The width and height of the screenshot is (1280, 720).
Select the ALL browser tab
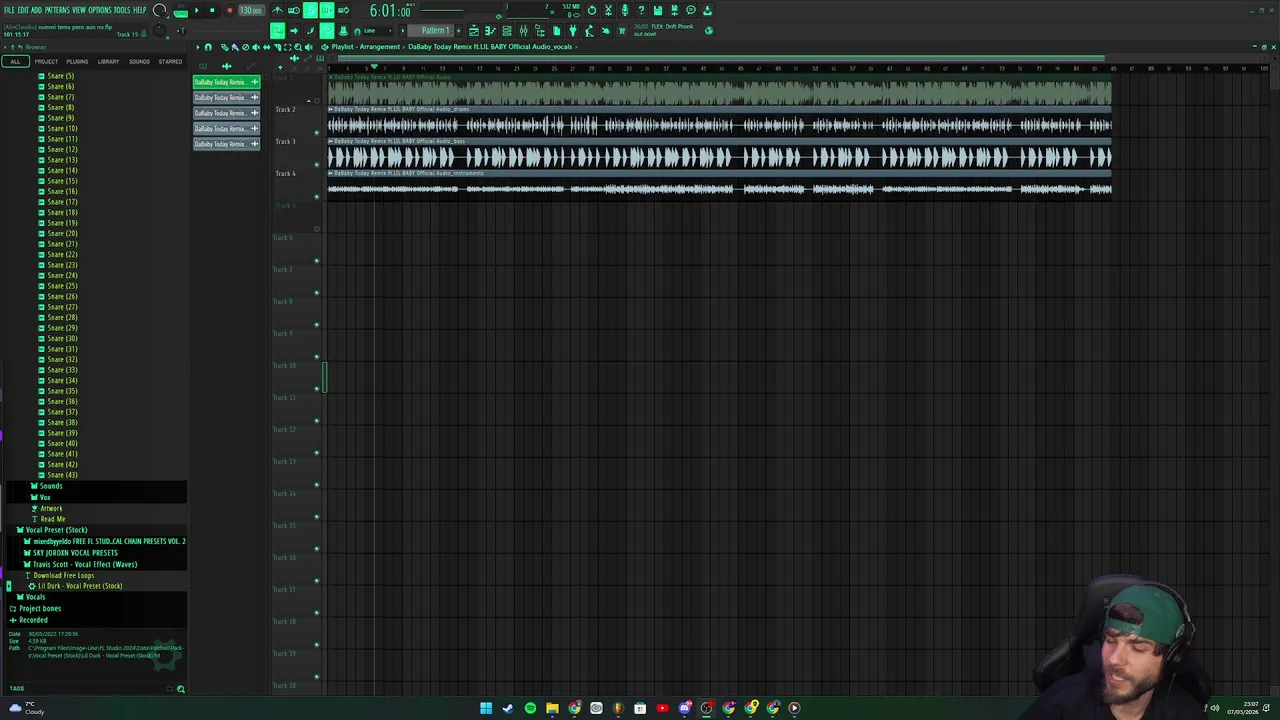click(x=15, y=61)
